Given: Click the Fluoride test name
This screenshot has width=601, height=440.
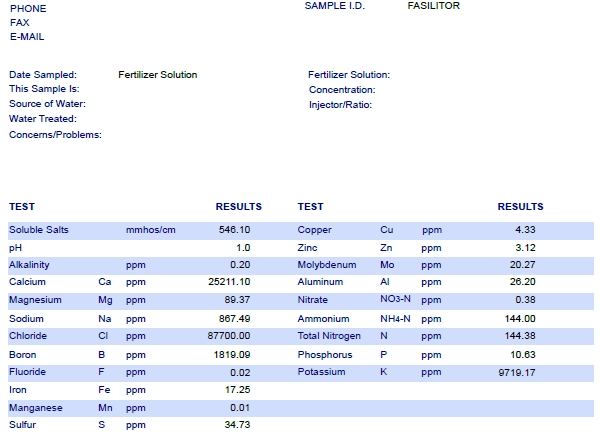Looking at the screenshot, I should [x=27, y=372].
